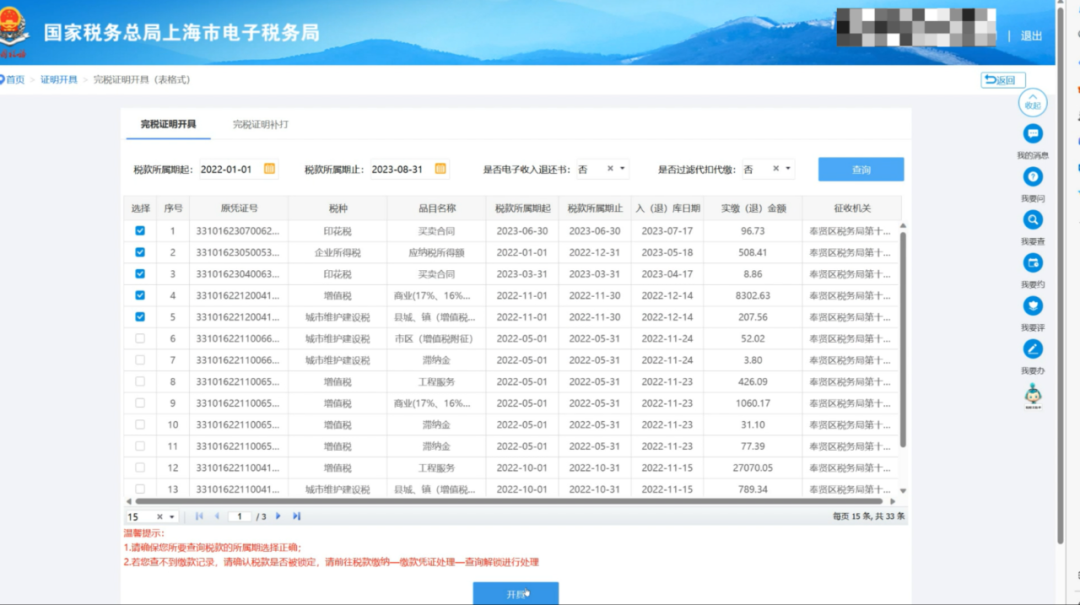Click the robot assistant icon in sidebar
Image resolution: width=1080 pixels, height=605 pixels.
click(1033, 396)
